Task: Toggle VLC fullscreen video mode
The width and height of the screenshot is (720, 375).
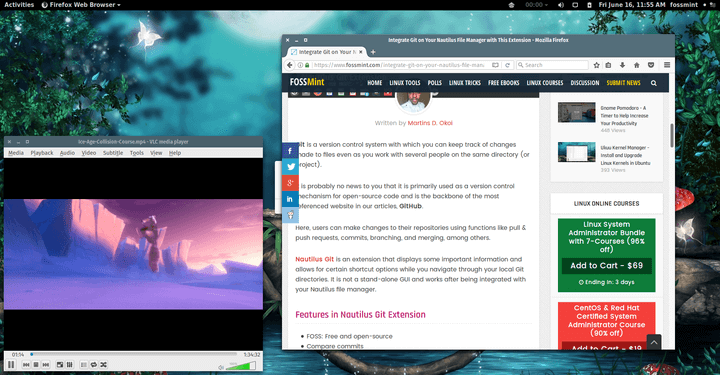Action: tap(60, 364)
